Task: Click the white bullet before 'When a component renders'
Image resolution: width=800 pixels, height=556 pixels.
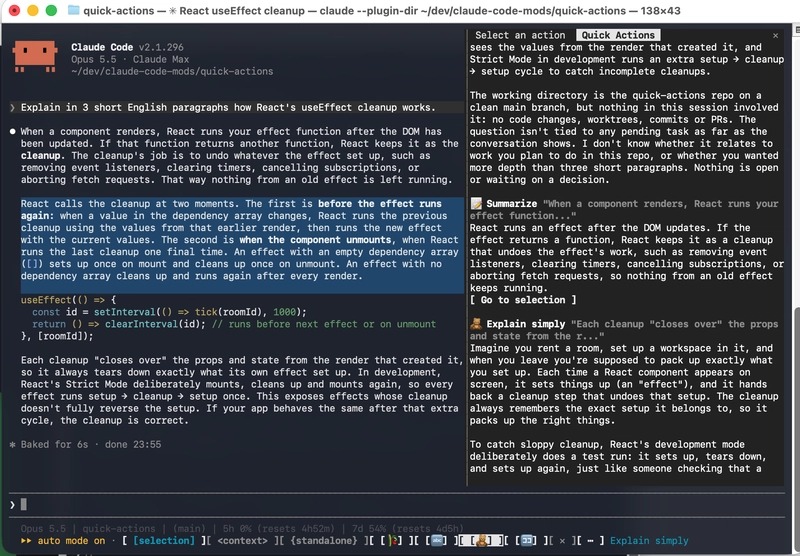Action: click(13, 131)
